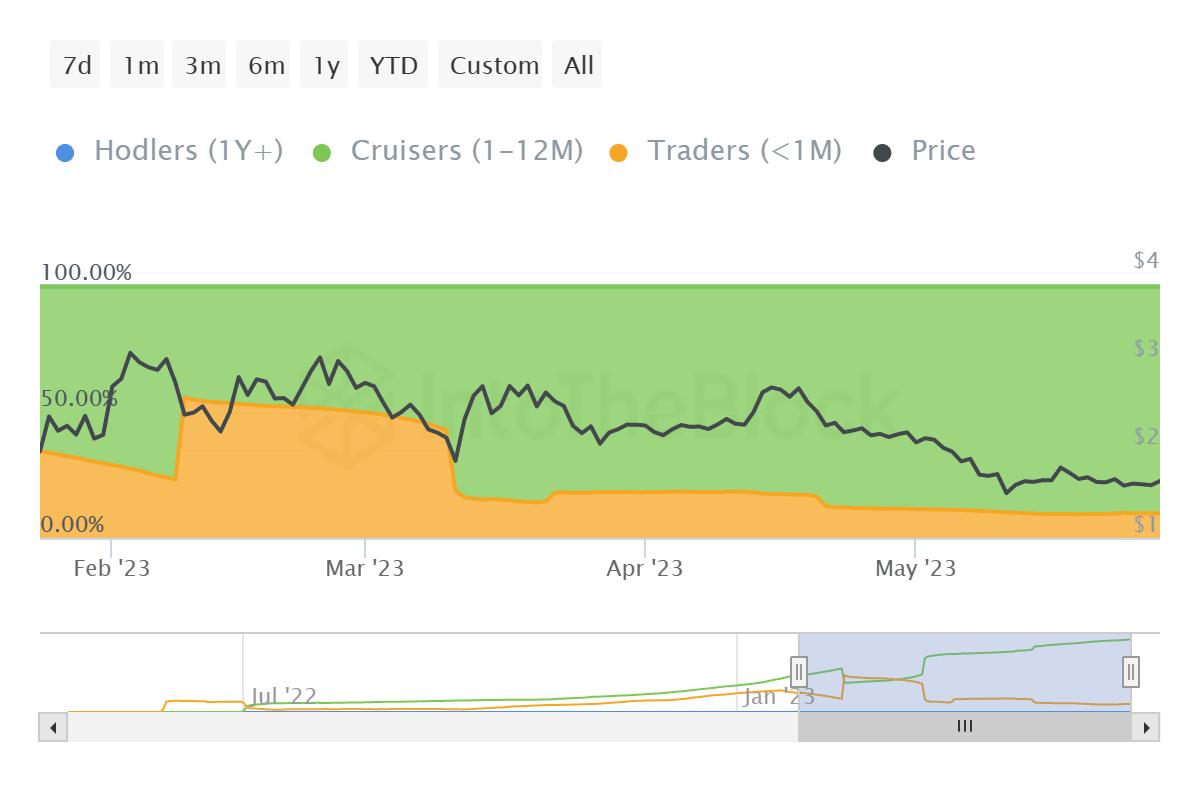
Task: Click the navigator right range handle
Action: pyautogui.click(x=1131, y=671)
